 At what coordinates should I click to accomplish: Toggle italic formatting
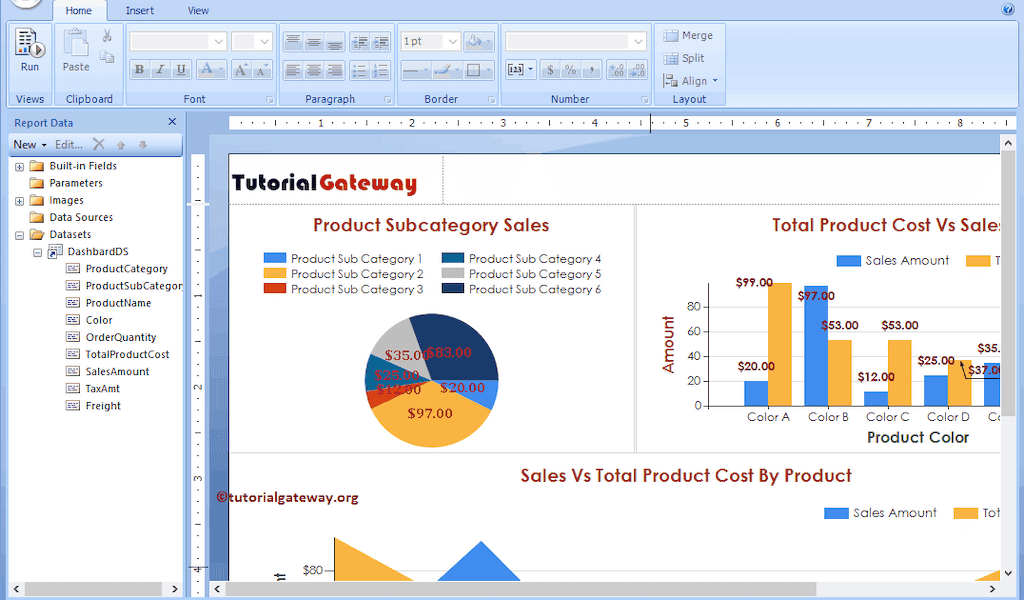pyautogui.click(x=160, y=69)
